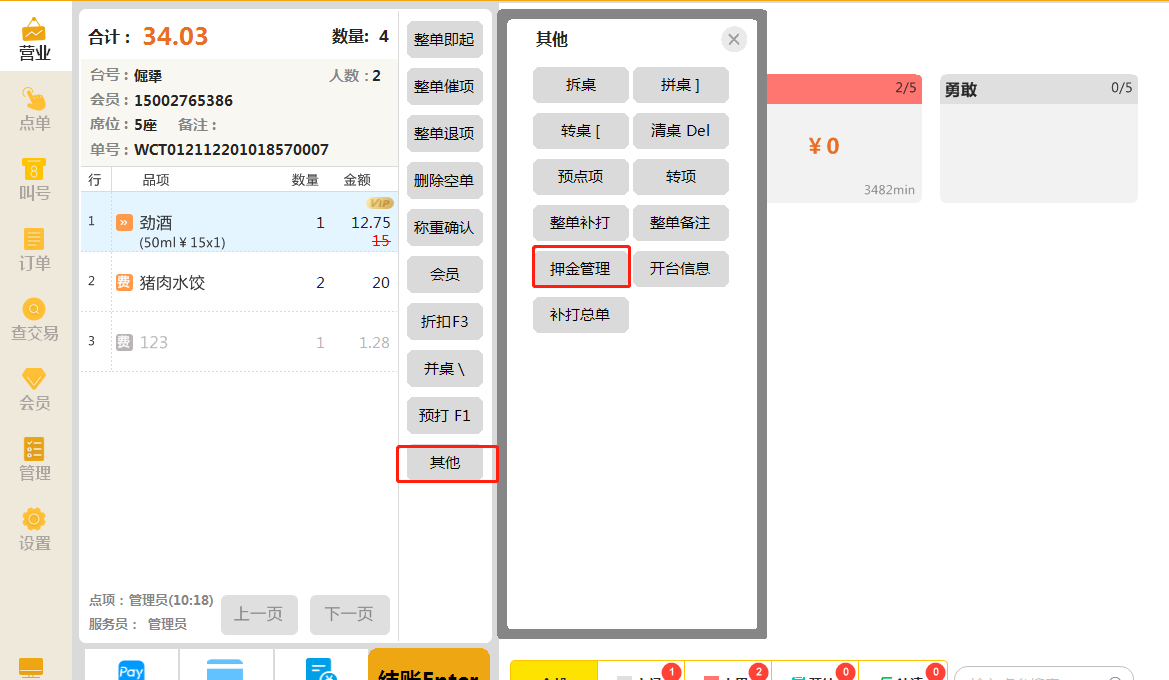
Task: Open 查交易 transaction lookup
Action: click(x=35, y=320)
